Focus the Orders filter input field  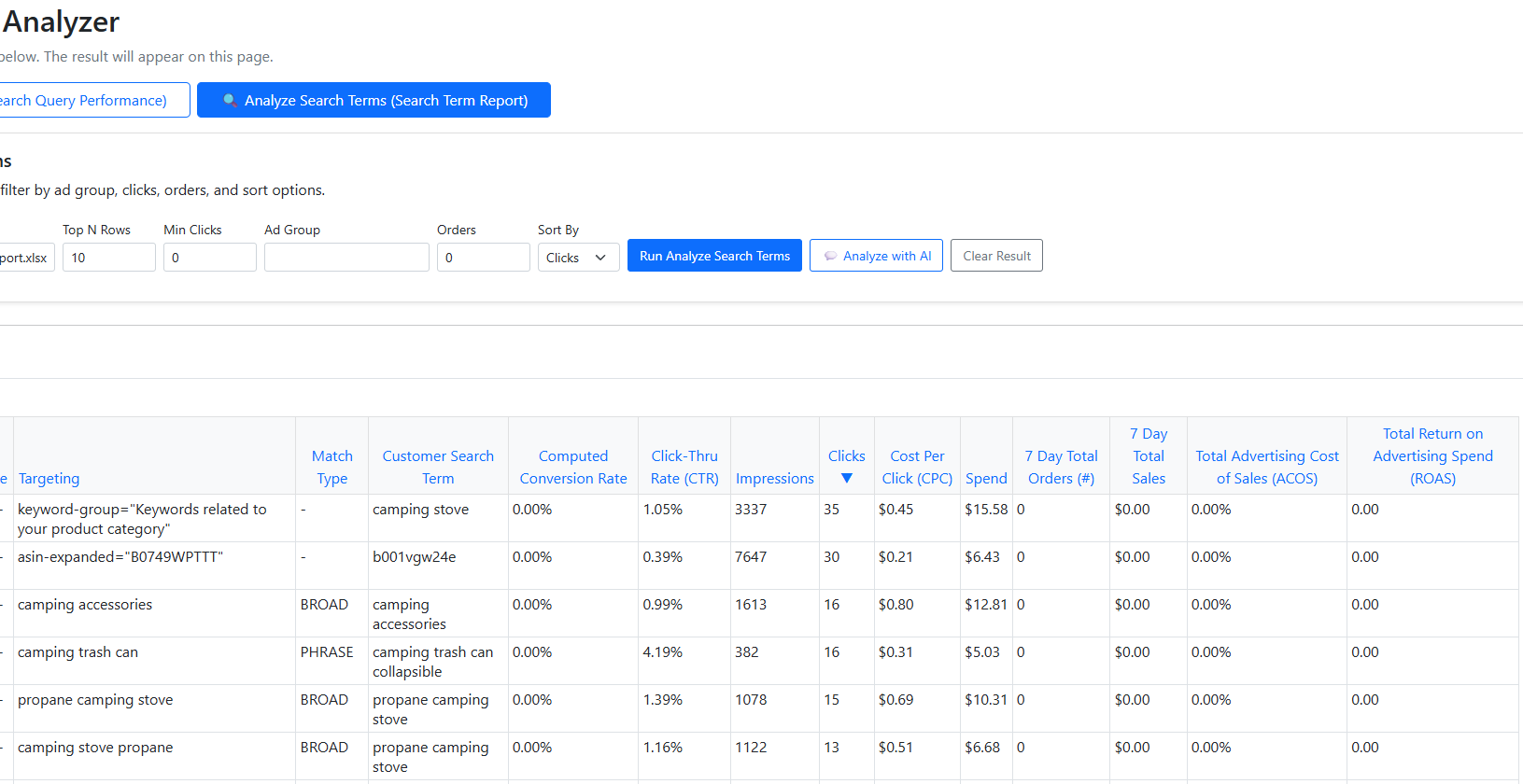coord(484,258)
